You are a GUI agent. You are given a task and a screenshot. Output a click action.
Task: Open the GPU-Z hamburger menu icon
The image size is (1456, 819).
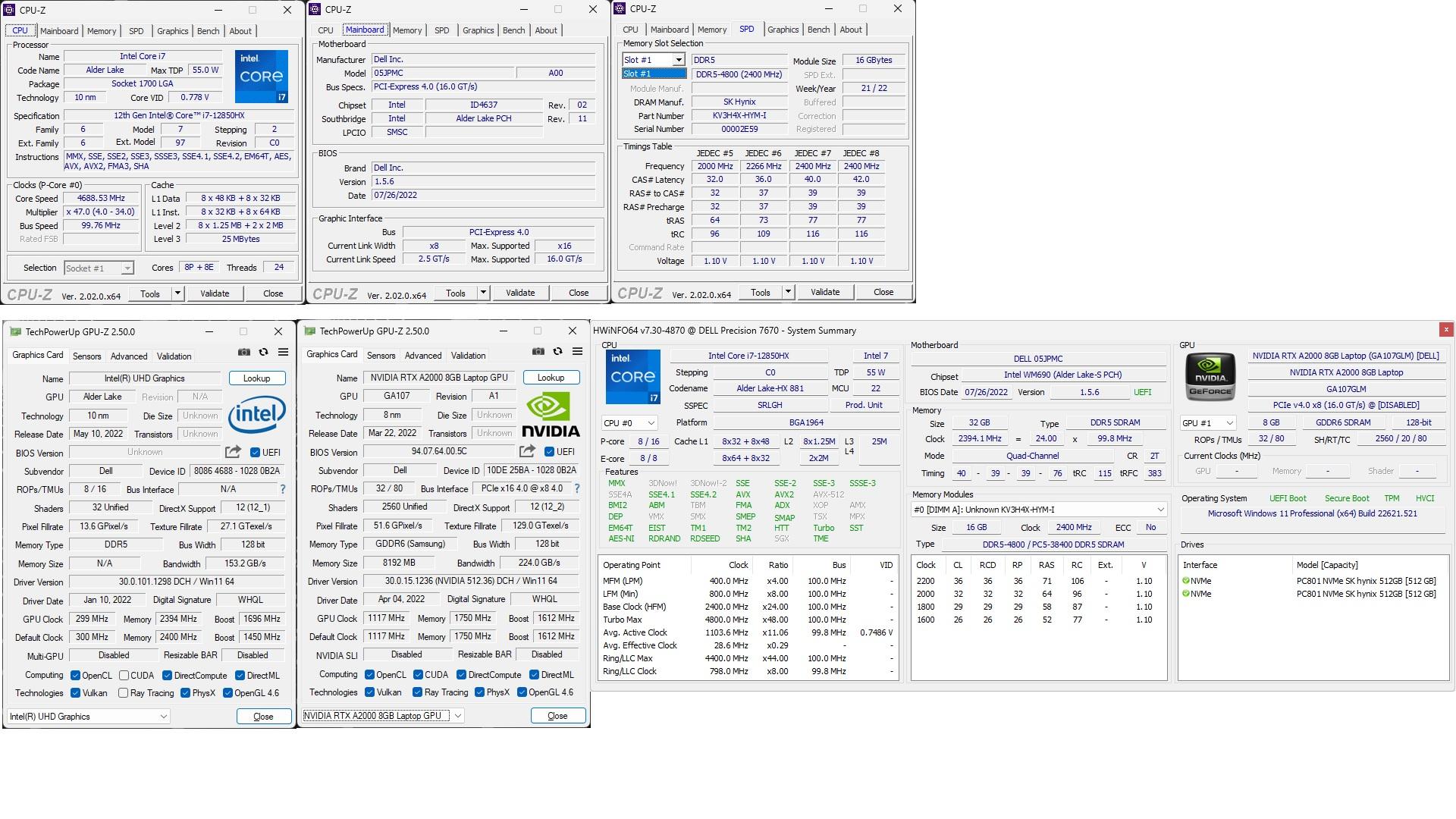[x=579, y=352]
